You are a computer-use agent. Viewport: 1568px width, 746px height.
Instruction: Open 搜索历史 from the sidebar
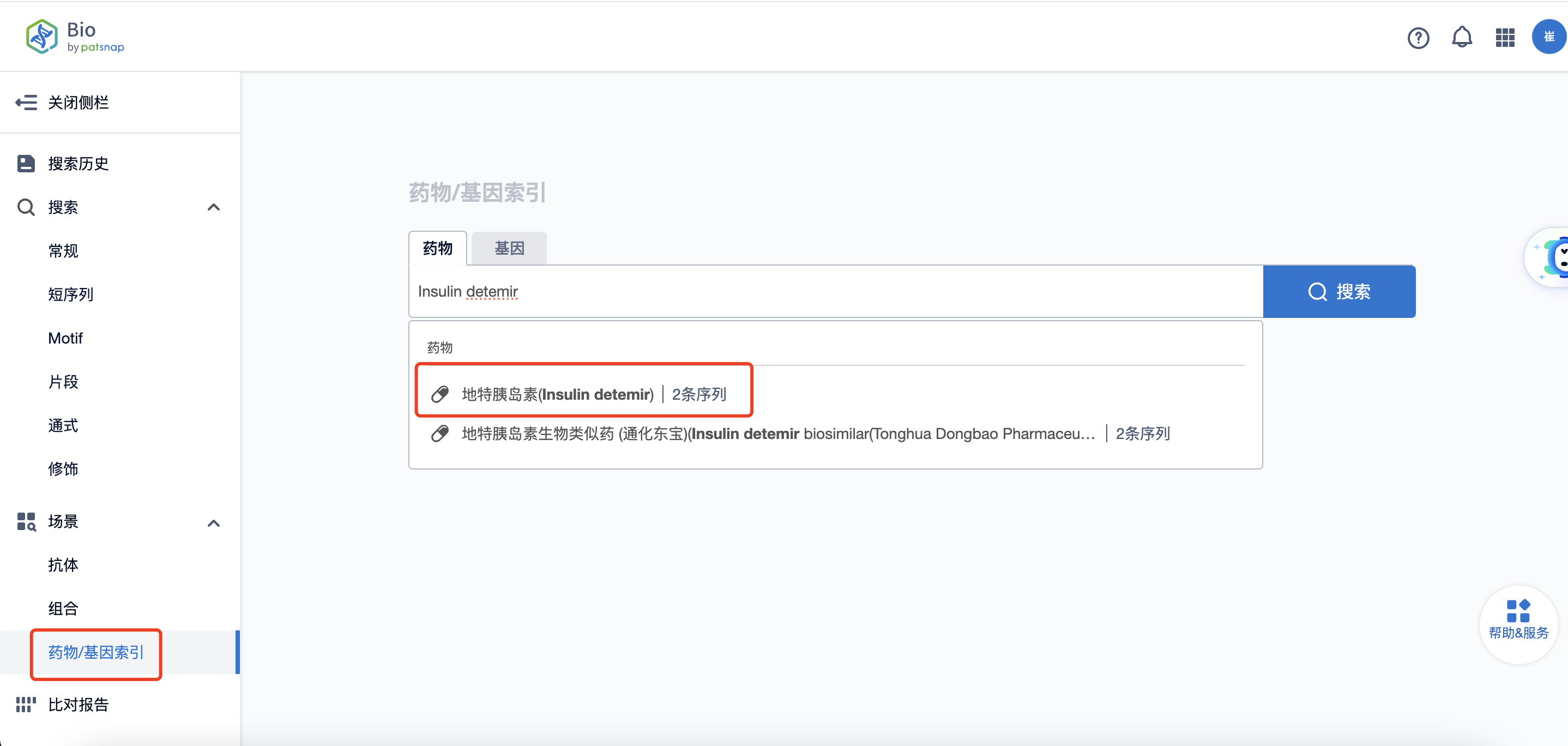[x=78, y=163]
